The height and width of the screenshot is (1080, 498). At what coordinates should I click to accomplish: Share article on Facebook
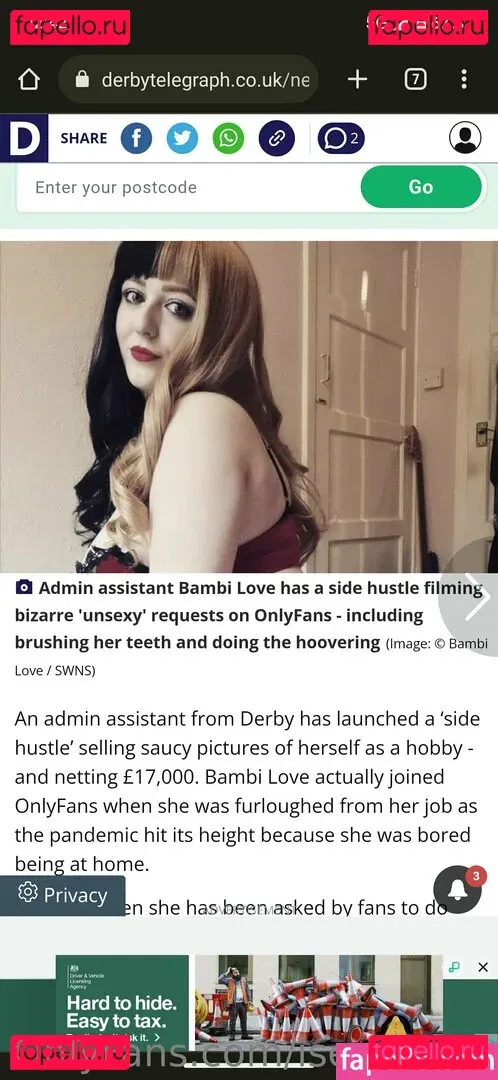pyautogui.click(x=136, y=138)
